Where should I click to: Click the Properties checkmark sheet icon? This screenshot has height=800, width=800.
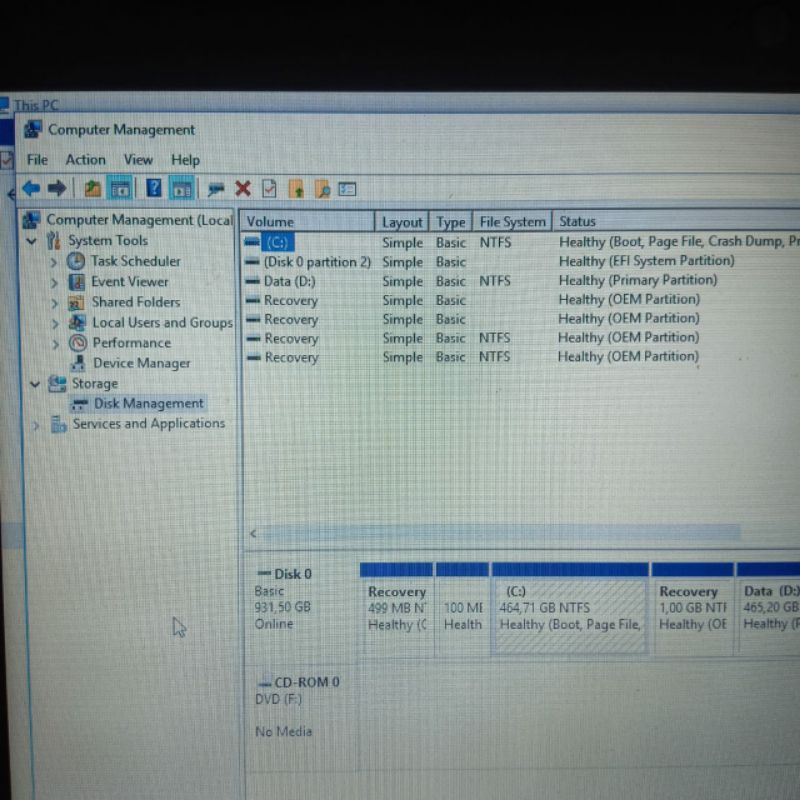(269, 188)
